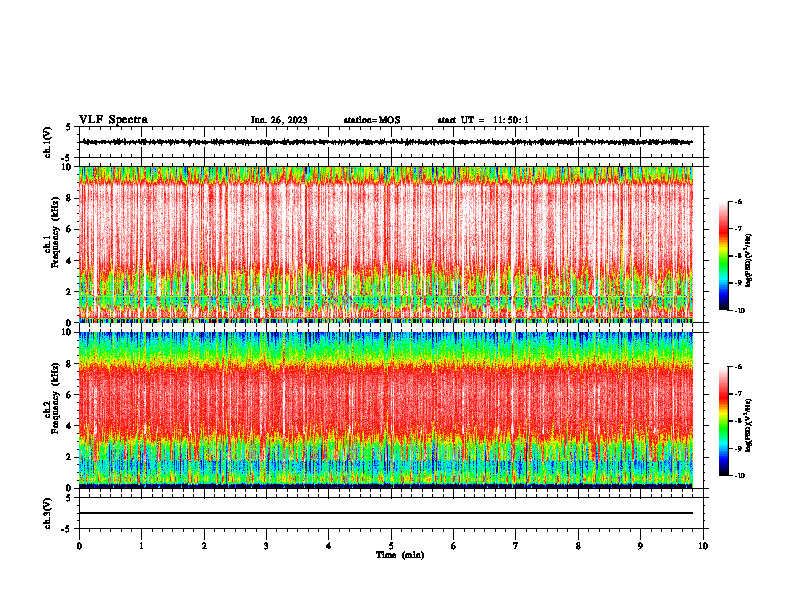Click time axis tick label "1"
The width and height of the screenshot is (792, 612).
(x=141, y=546)
